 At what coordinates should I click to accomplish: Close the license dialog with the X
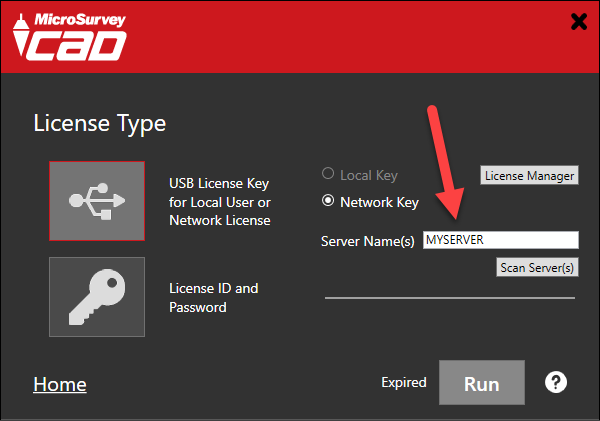pyautogui.click(x=579, y=21)
